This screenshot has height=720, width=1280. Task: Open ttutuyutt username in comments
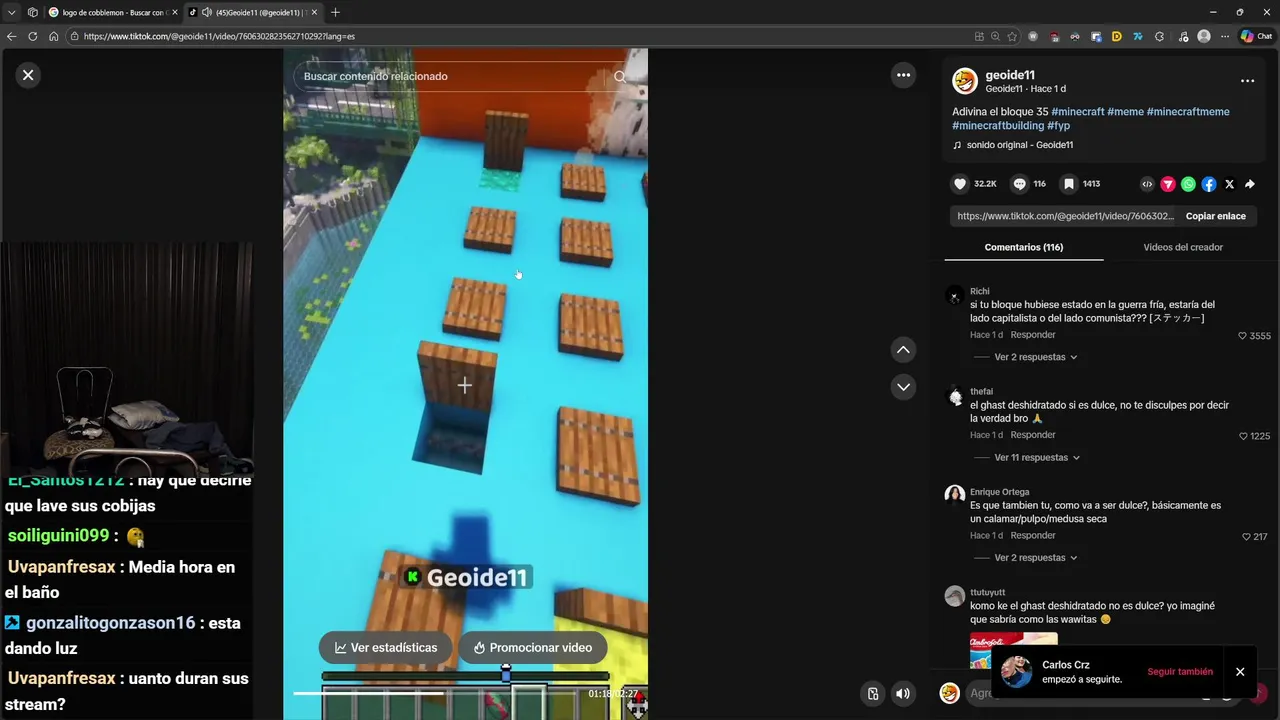click(987, 592)
